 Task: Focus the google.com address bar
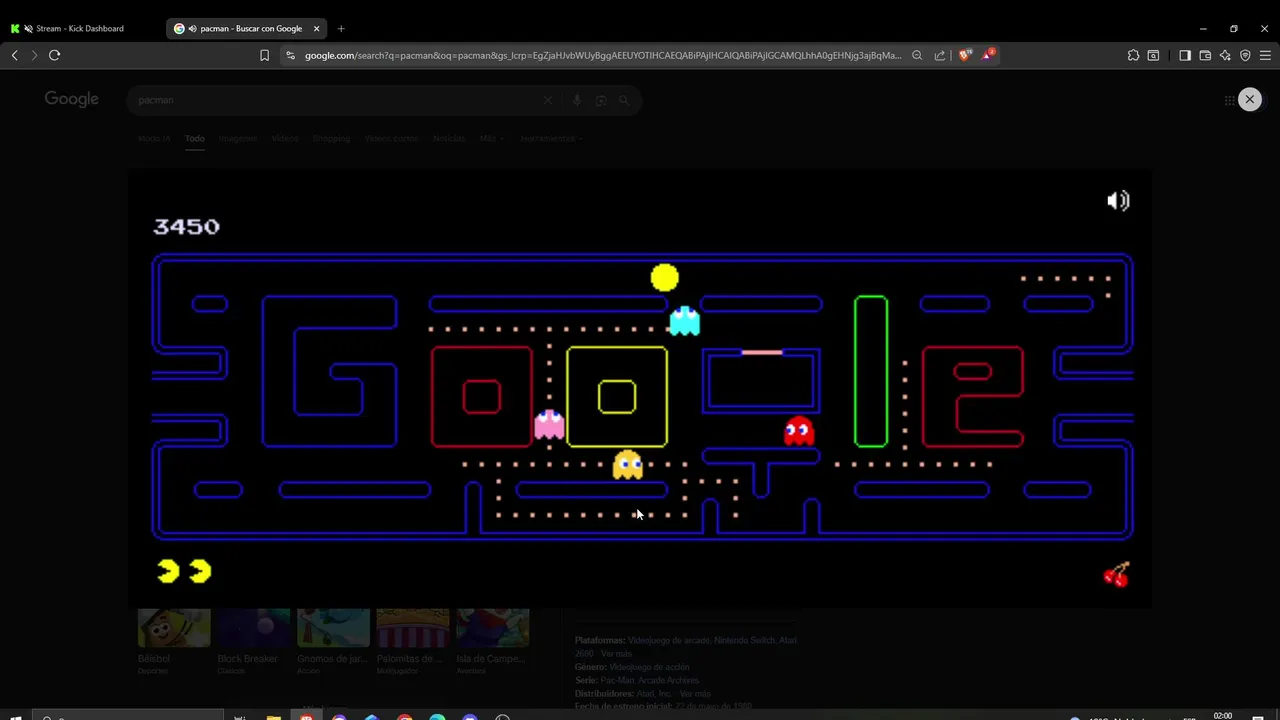(602, 55)
